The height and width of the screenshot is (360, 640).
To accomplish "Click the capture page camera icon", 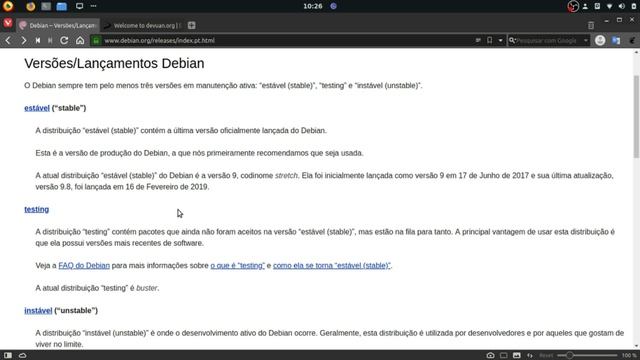I will [x=490, y=355].
